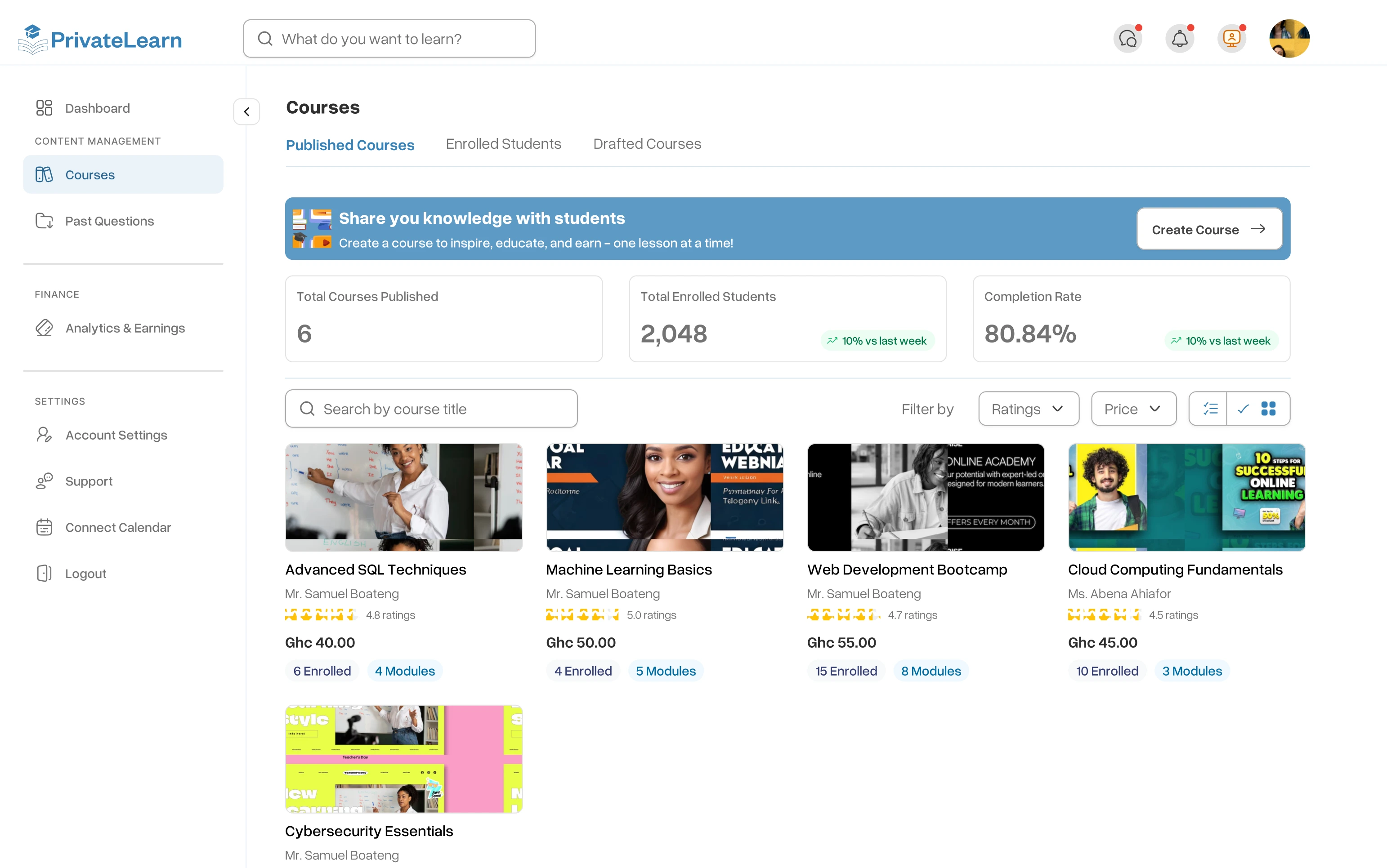Click the Search by course title field
The image size is (1387, 868).
[431, 409]
